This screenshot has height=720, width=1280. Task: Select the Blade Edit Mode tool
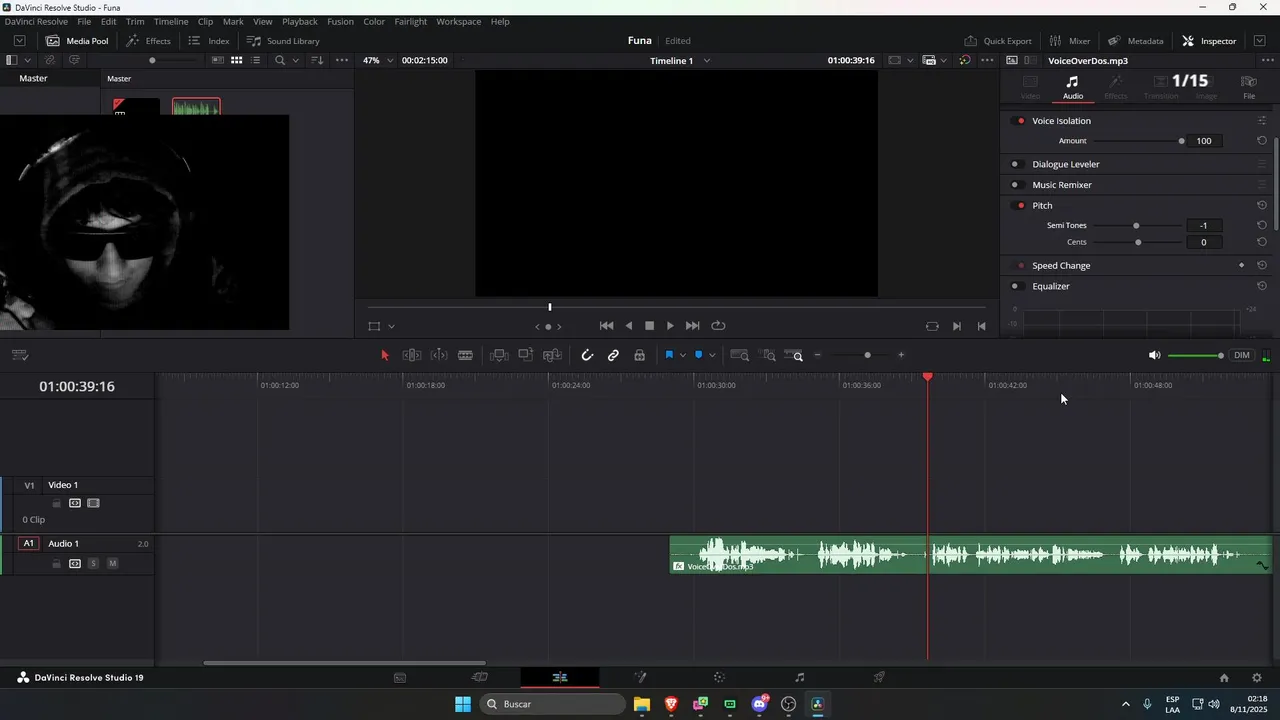click(465, 355)
